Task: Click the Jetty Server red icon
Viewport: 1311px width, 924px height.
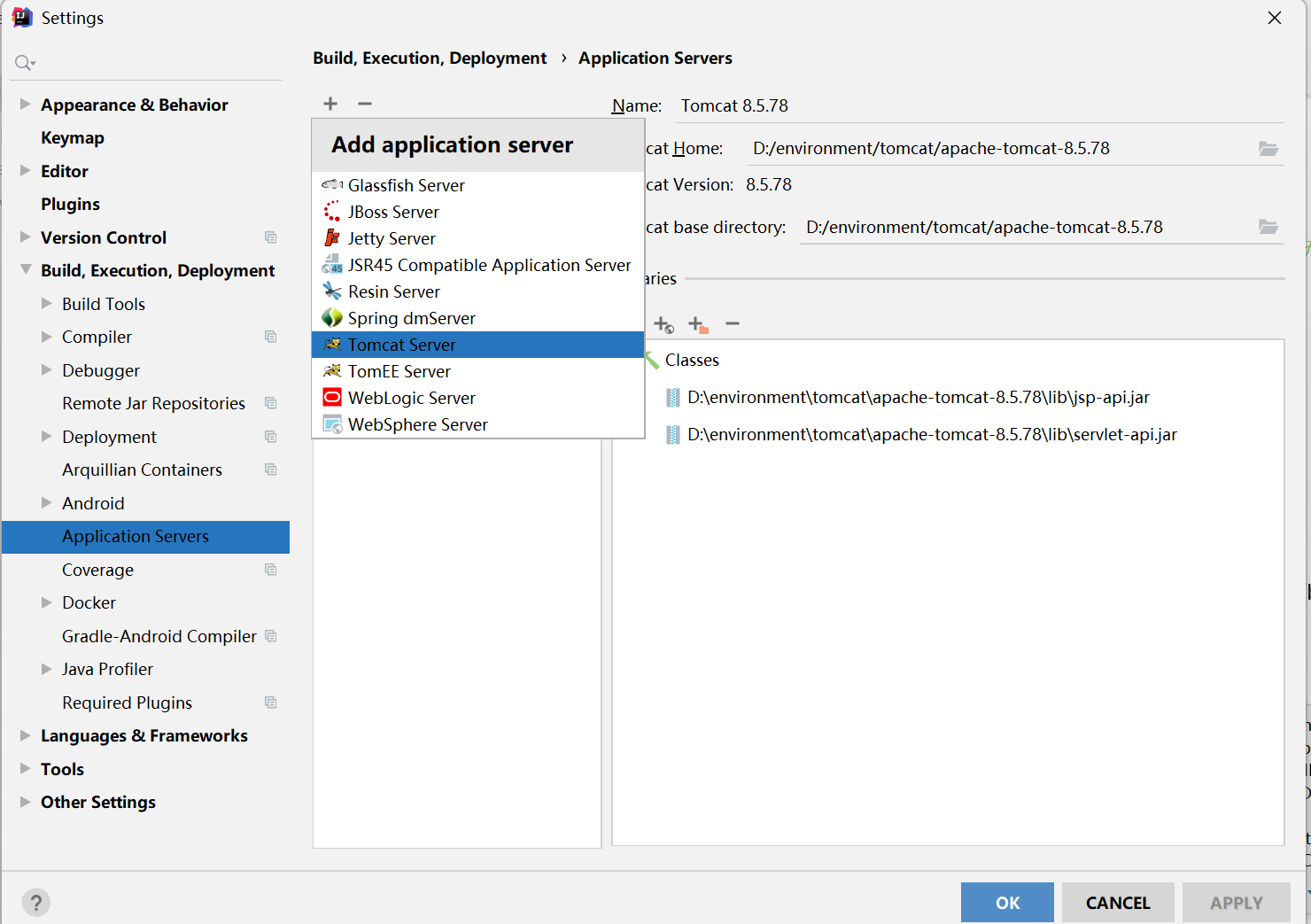Action: point(332,238)
